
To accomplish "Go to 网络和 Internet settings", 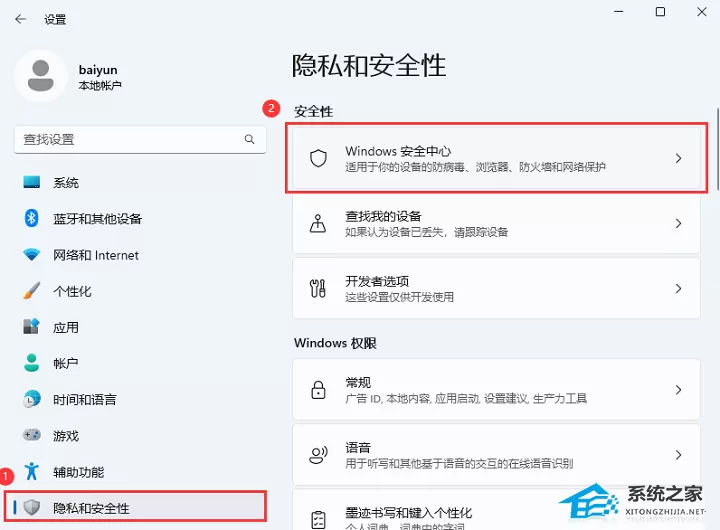I will click(140, 254).
